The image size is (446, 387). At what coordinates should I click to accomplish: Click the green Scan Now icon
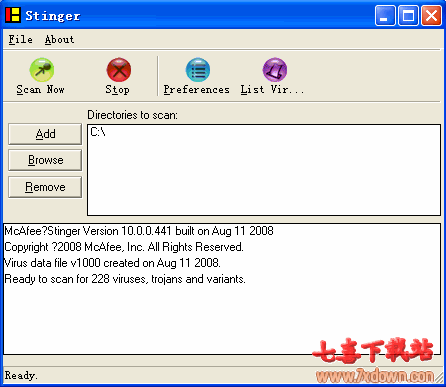tap(42, 70)
